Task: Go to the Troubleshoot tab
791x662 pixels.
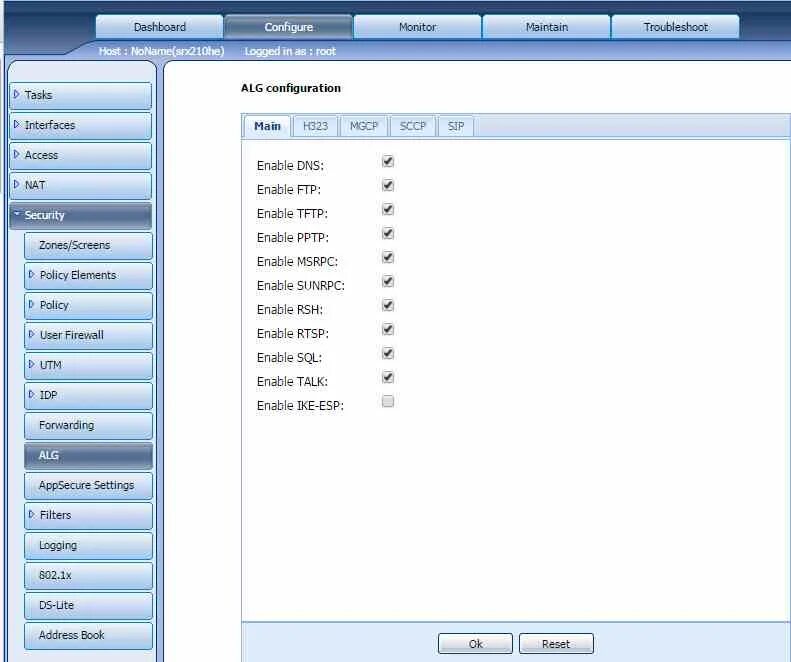Action: [675, 27]
